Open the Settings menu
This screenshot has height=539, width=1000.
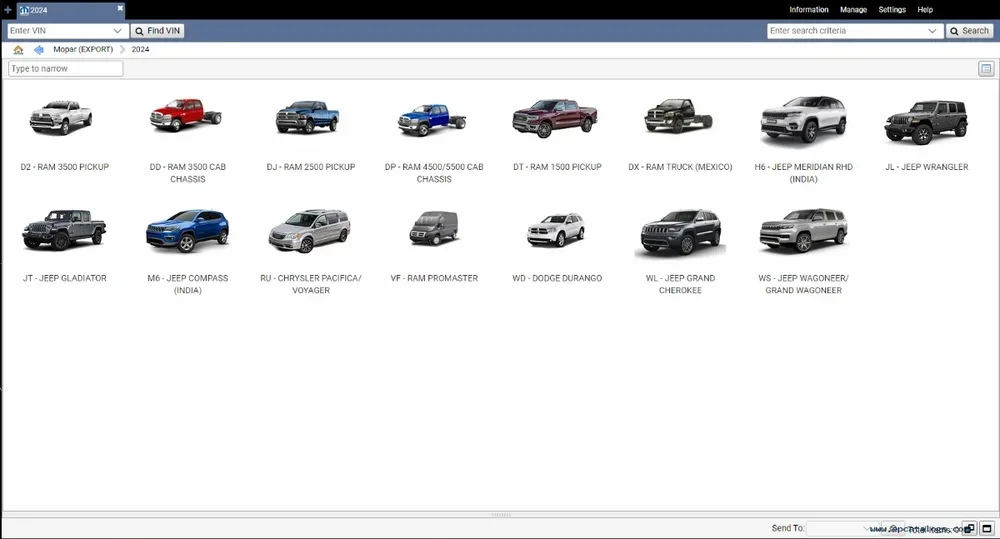[x=891, y=9]
